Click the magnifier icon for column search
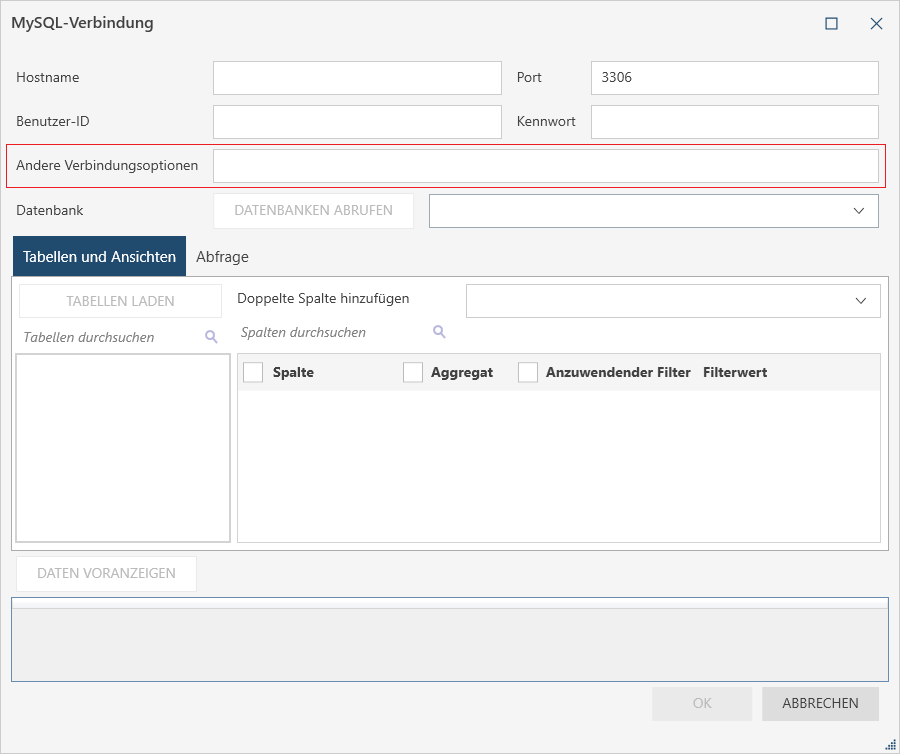Image resolution: width=900 pixels, height=754 pixels. pos(439,332)
